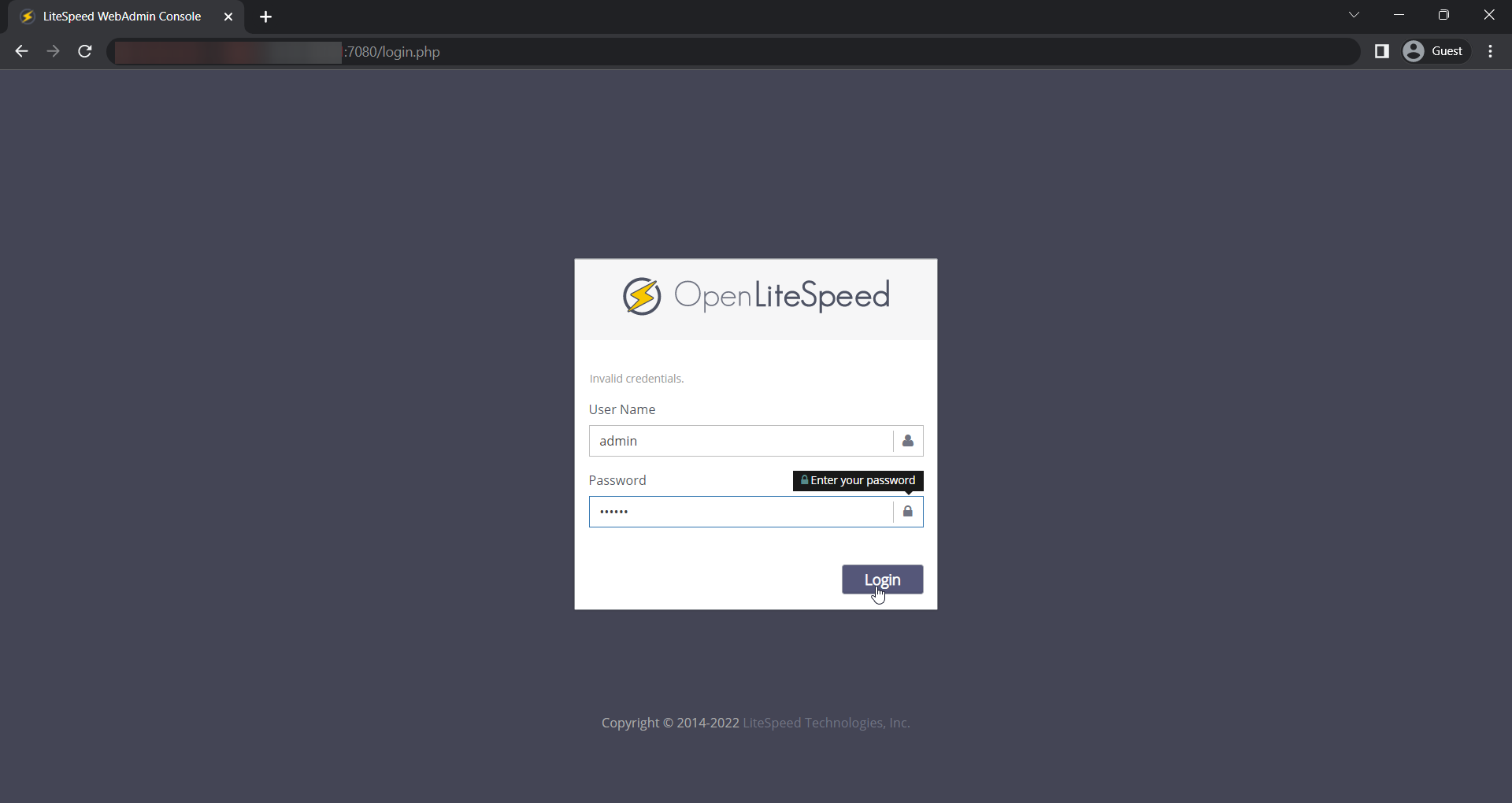The image size is (1512, 803).
Task: Restore down the browser window
Action: click(x=1443, y=15)
